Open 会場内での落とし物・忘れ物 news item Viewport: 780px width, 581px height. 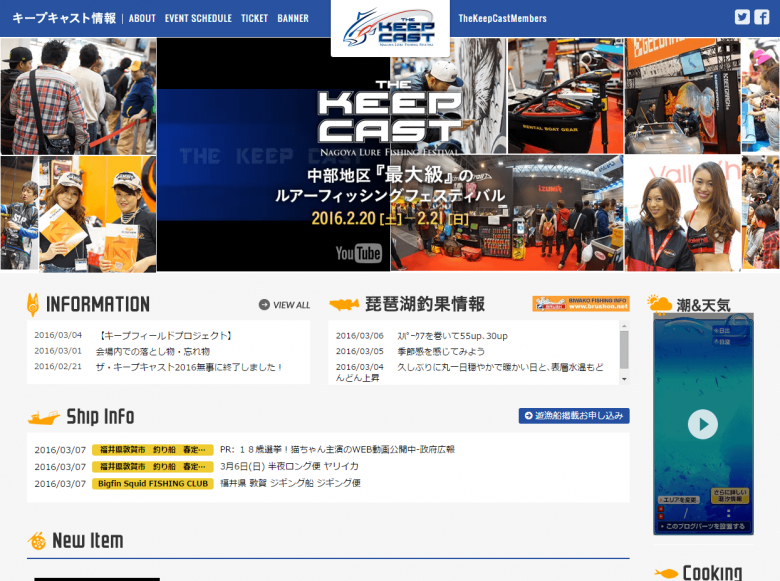click(153, 352)
